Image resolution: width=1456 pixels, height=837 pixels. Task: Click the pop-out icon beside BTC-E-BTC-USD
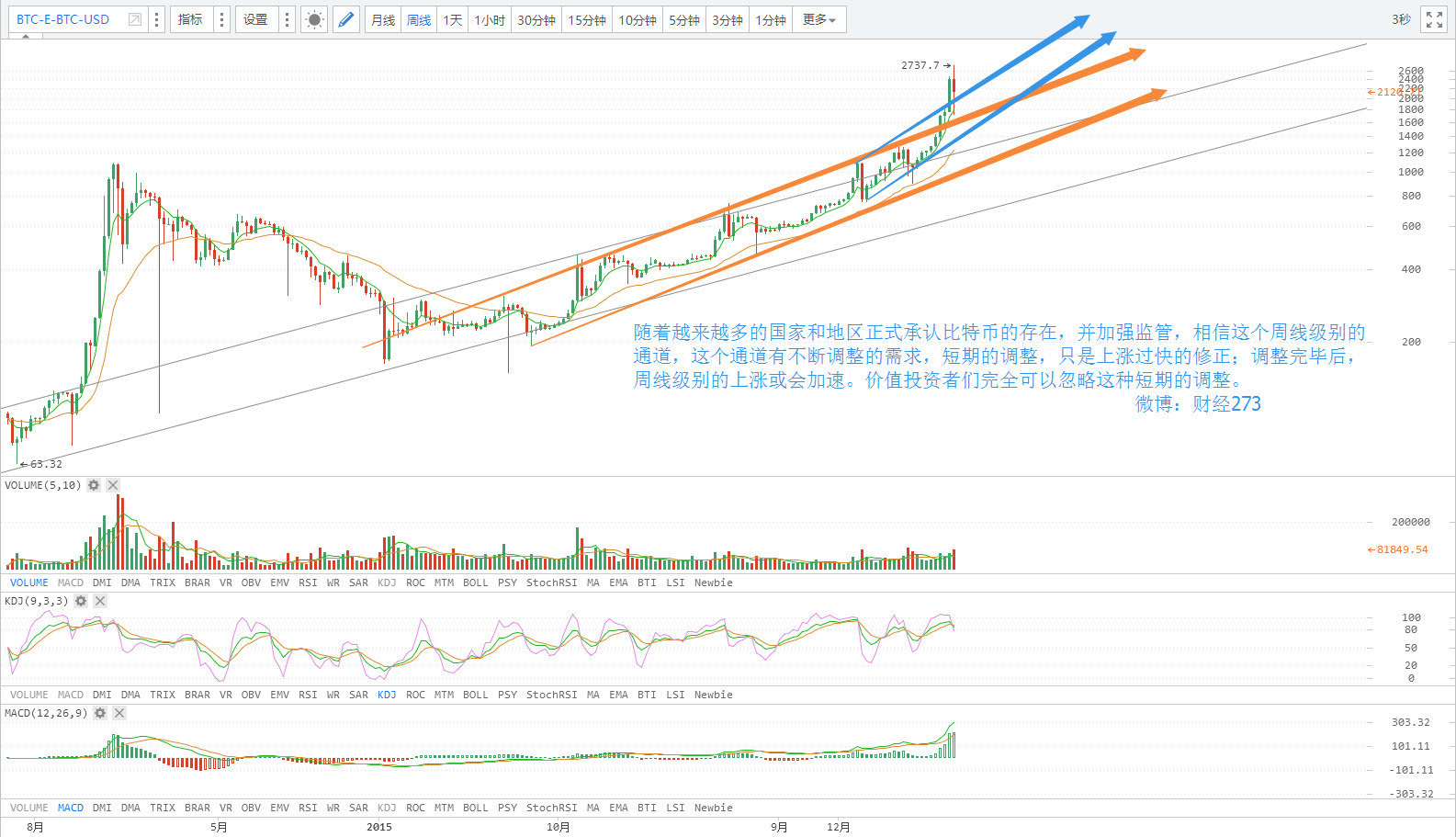tap(135, 19)
